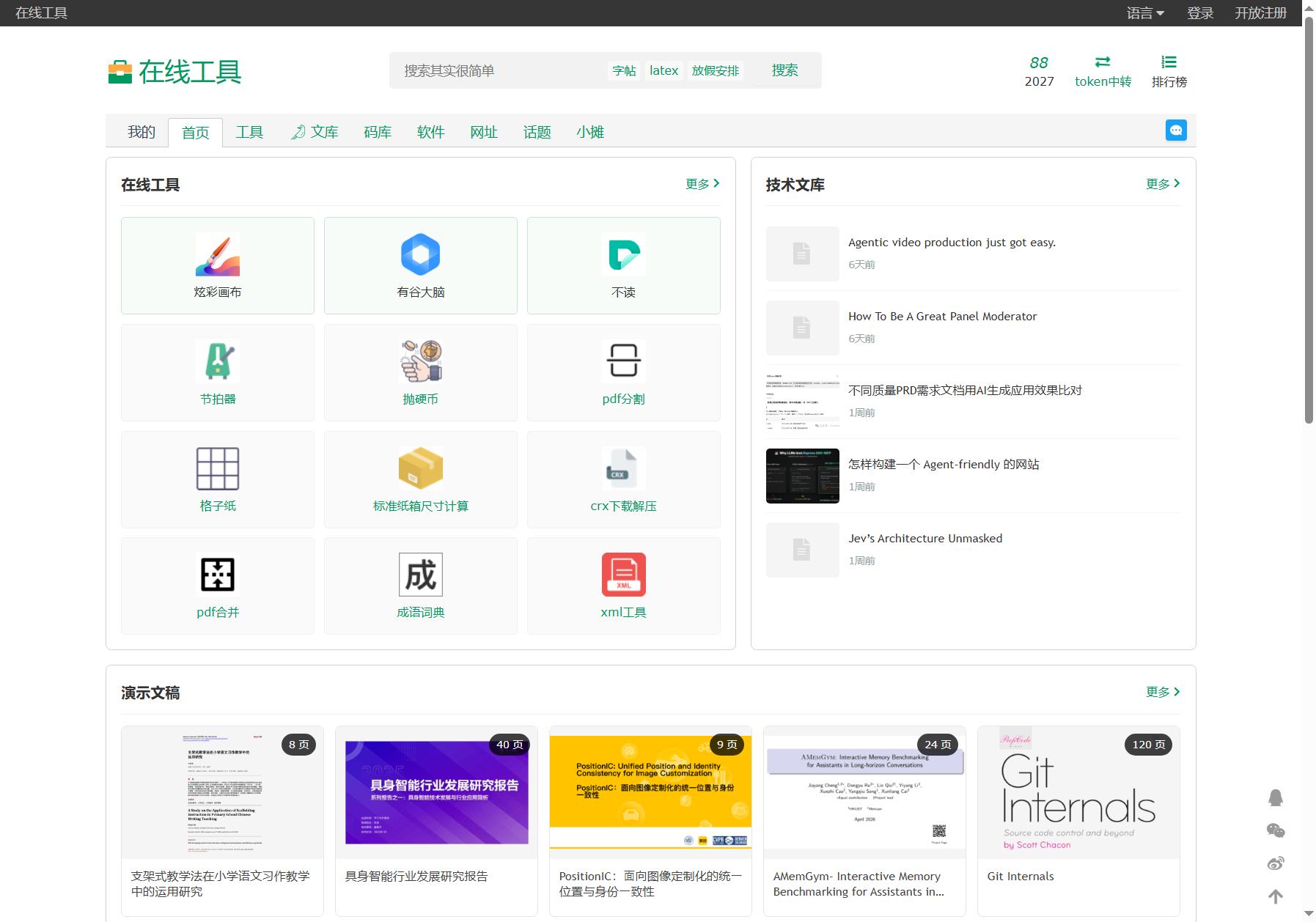Open the 具身智能行业发展研究报告 thumbnail
The width and height of the screenshot is (1316, 922).
(436, 792)
